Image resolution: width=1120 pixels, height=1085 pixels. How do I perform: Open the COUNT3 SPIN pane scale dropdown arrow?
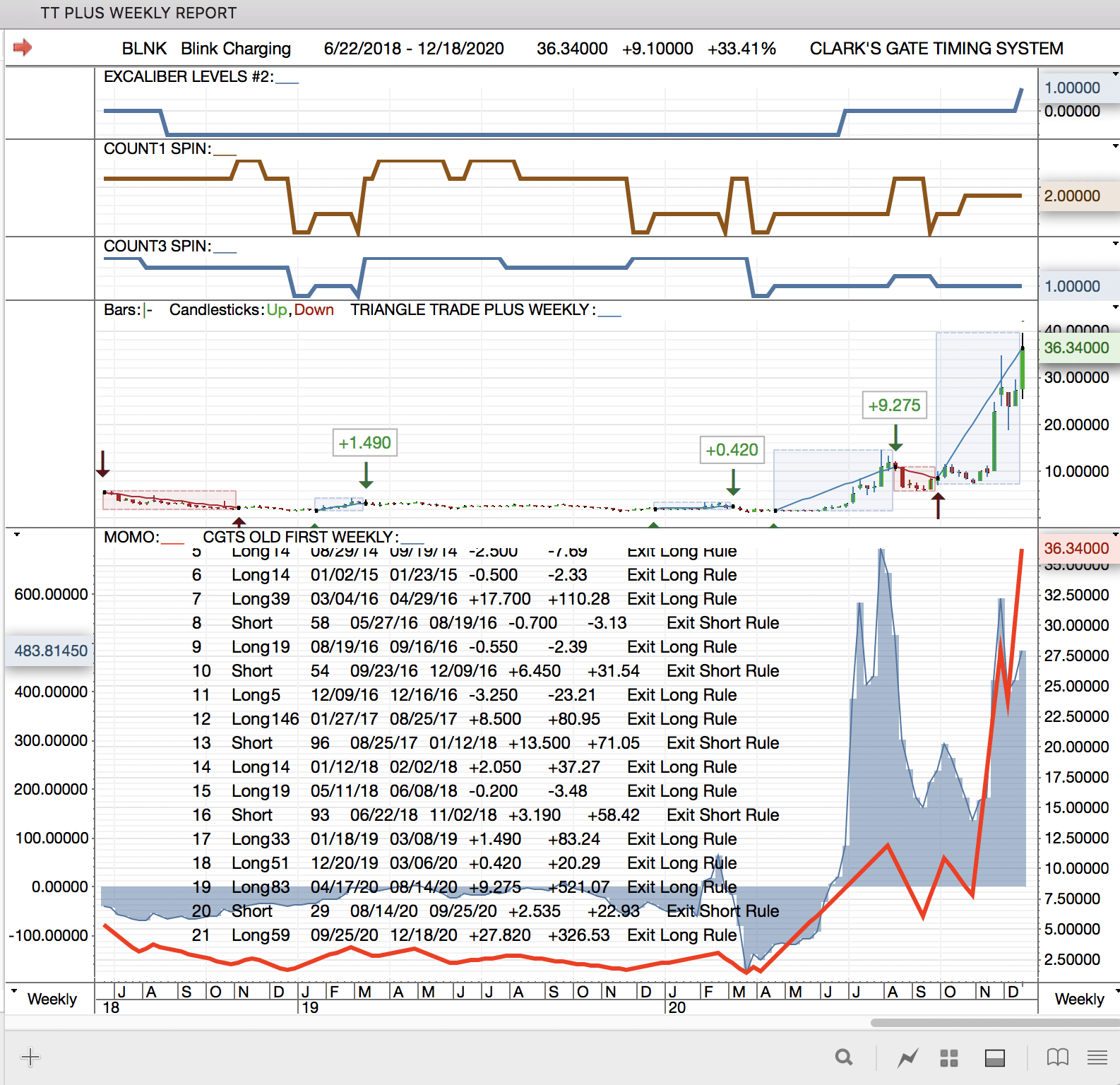(1115, 244)
